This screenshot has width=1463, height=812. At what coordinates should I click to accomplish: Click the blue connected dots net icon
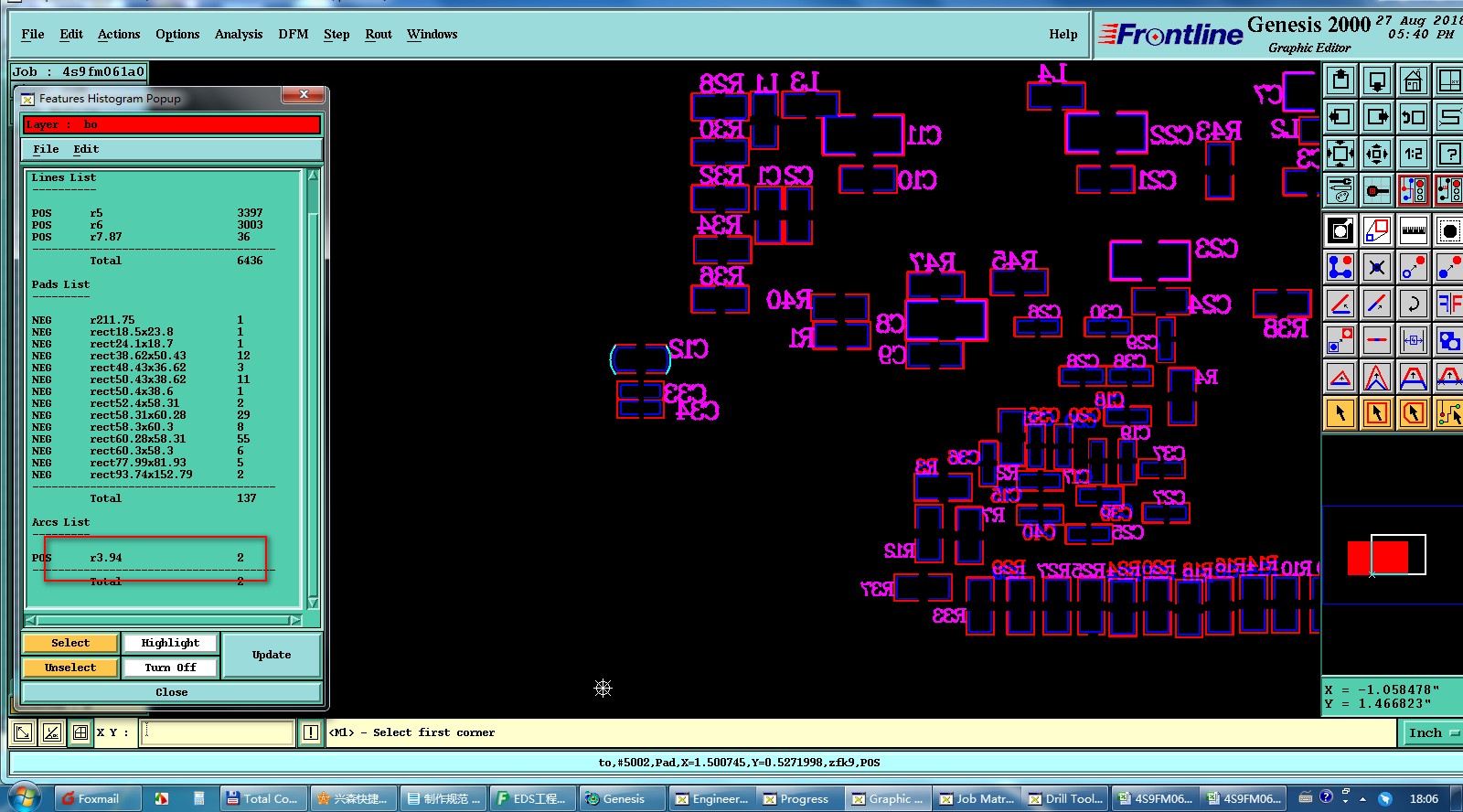pos(1340,267)
